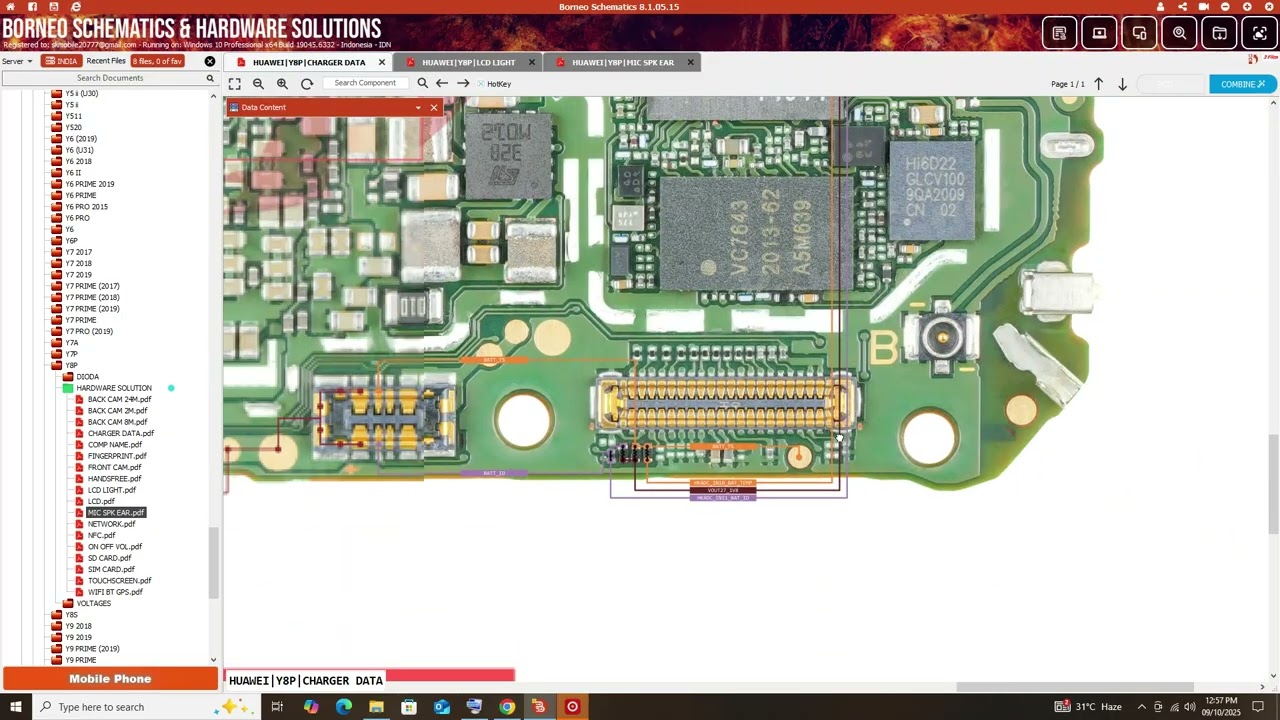Open Chrome from the taskbar
1280x720 pixels.
507,707
